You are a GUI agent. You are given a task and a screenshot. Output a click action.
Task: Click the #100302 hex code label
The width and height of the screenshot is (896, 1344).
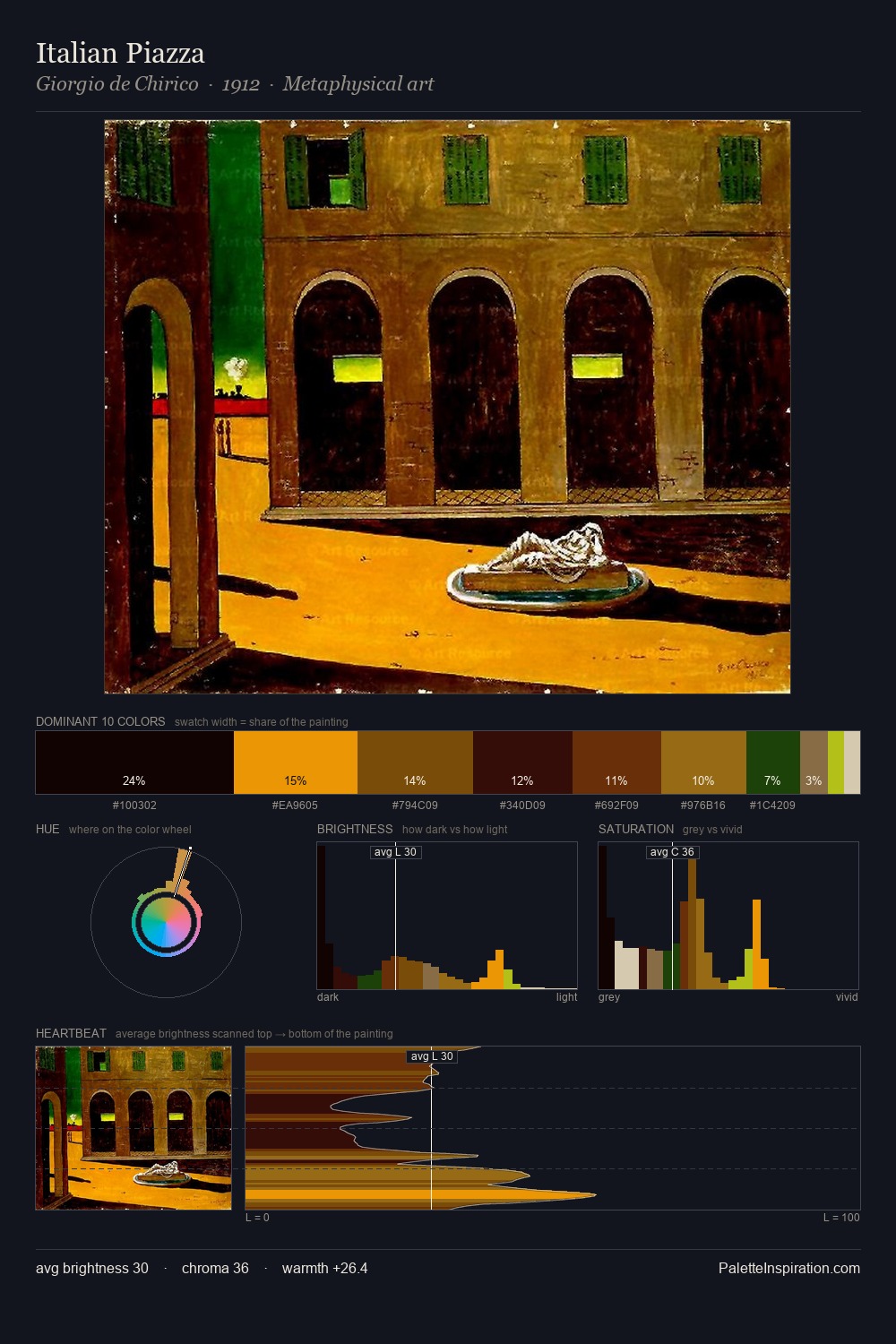pyautogui.click(x=134, y=806)
